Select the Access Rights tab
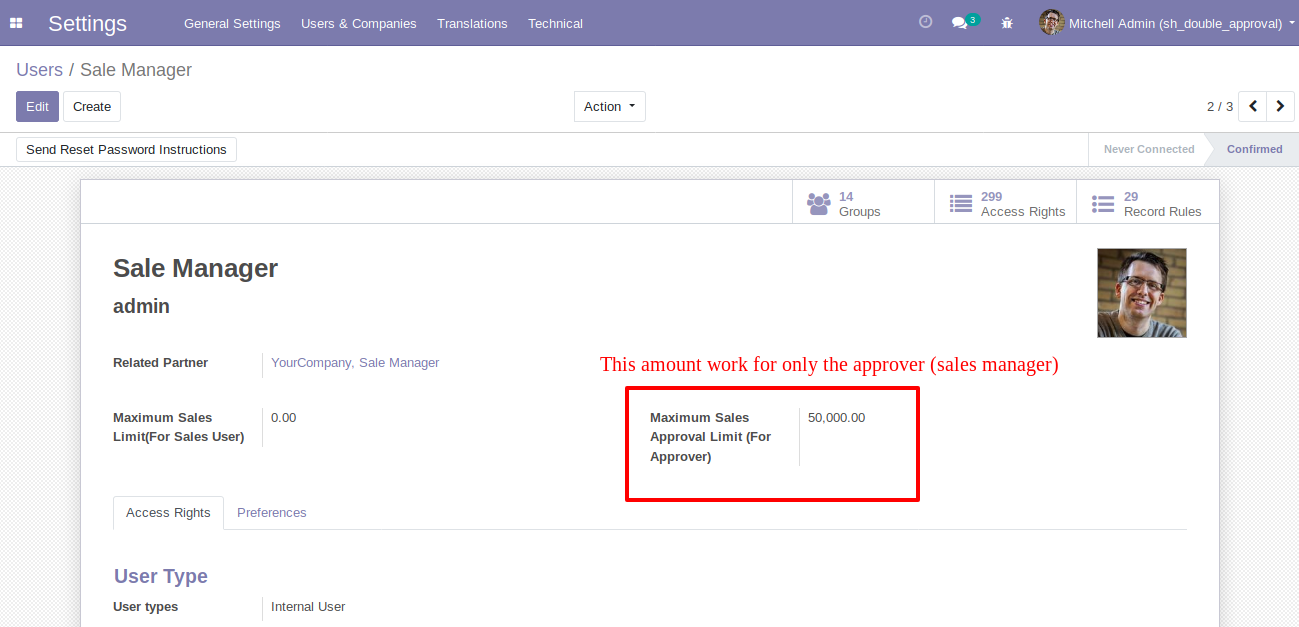The width and height of the screenshot is (1299, 627). tap(168, 513)
